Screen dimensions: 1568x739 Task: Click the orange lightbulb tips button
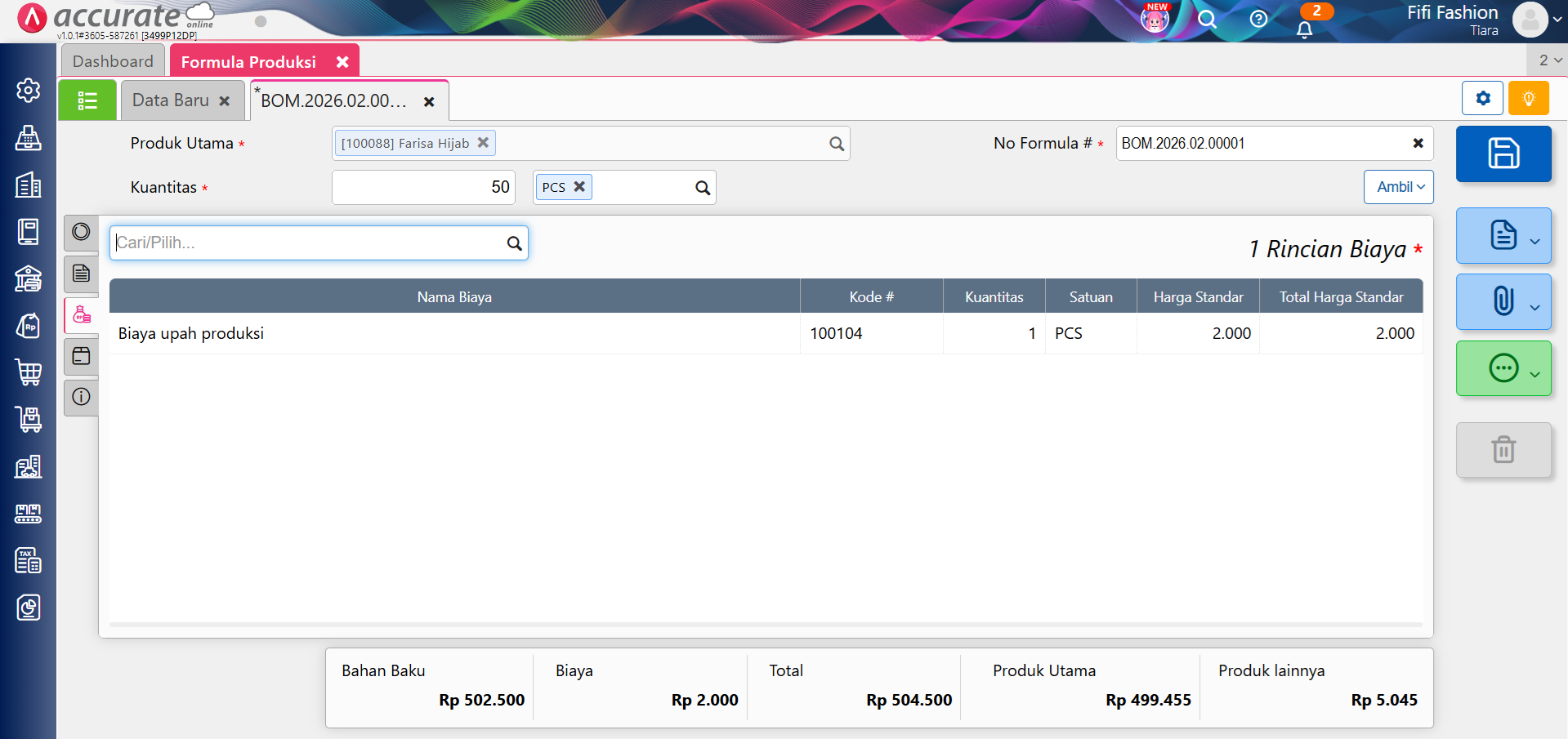click(1528, 99)
